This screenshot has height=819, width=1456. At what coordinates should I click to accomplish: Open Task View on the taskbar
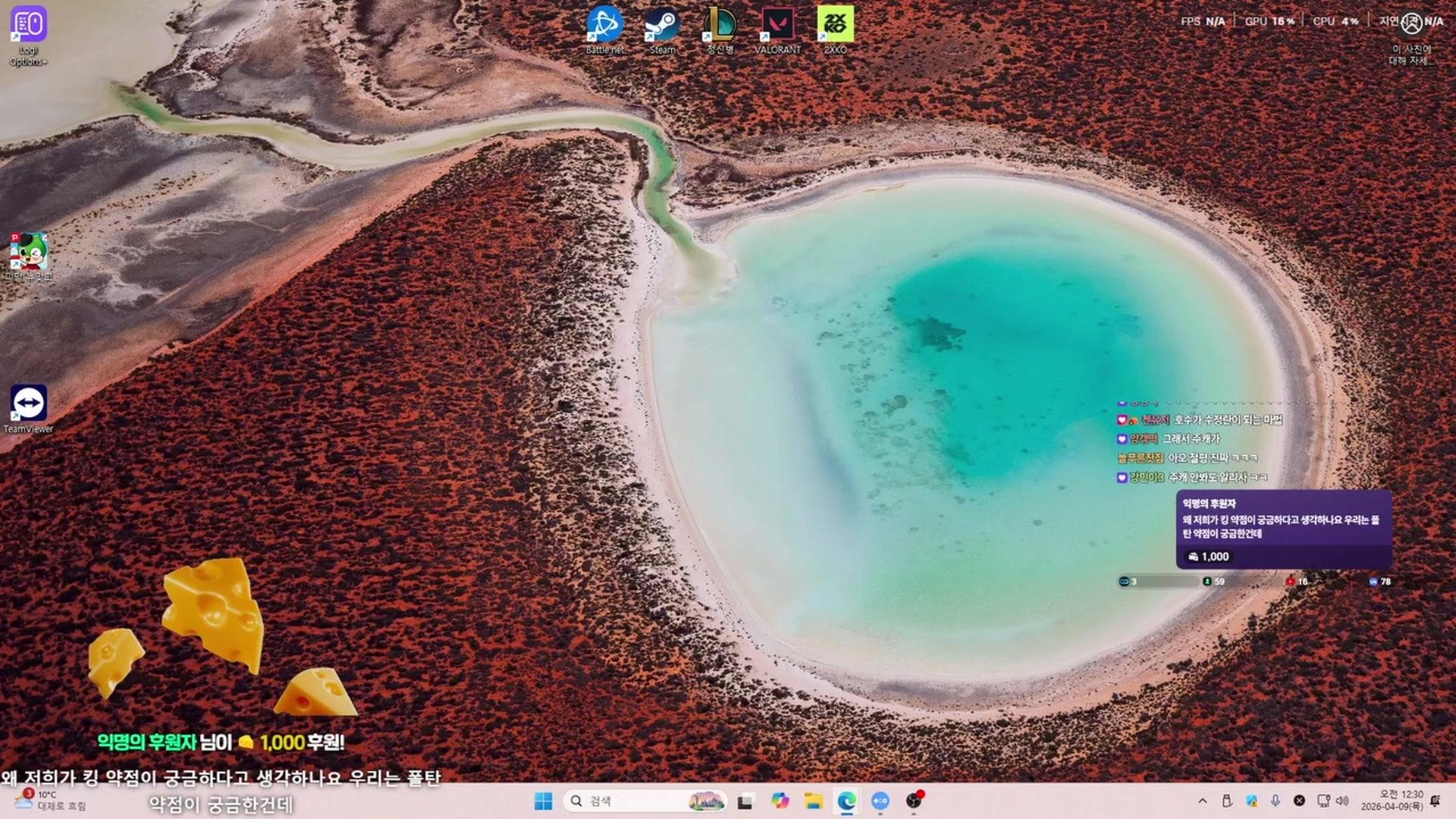click(x=745, y=801)
